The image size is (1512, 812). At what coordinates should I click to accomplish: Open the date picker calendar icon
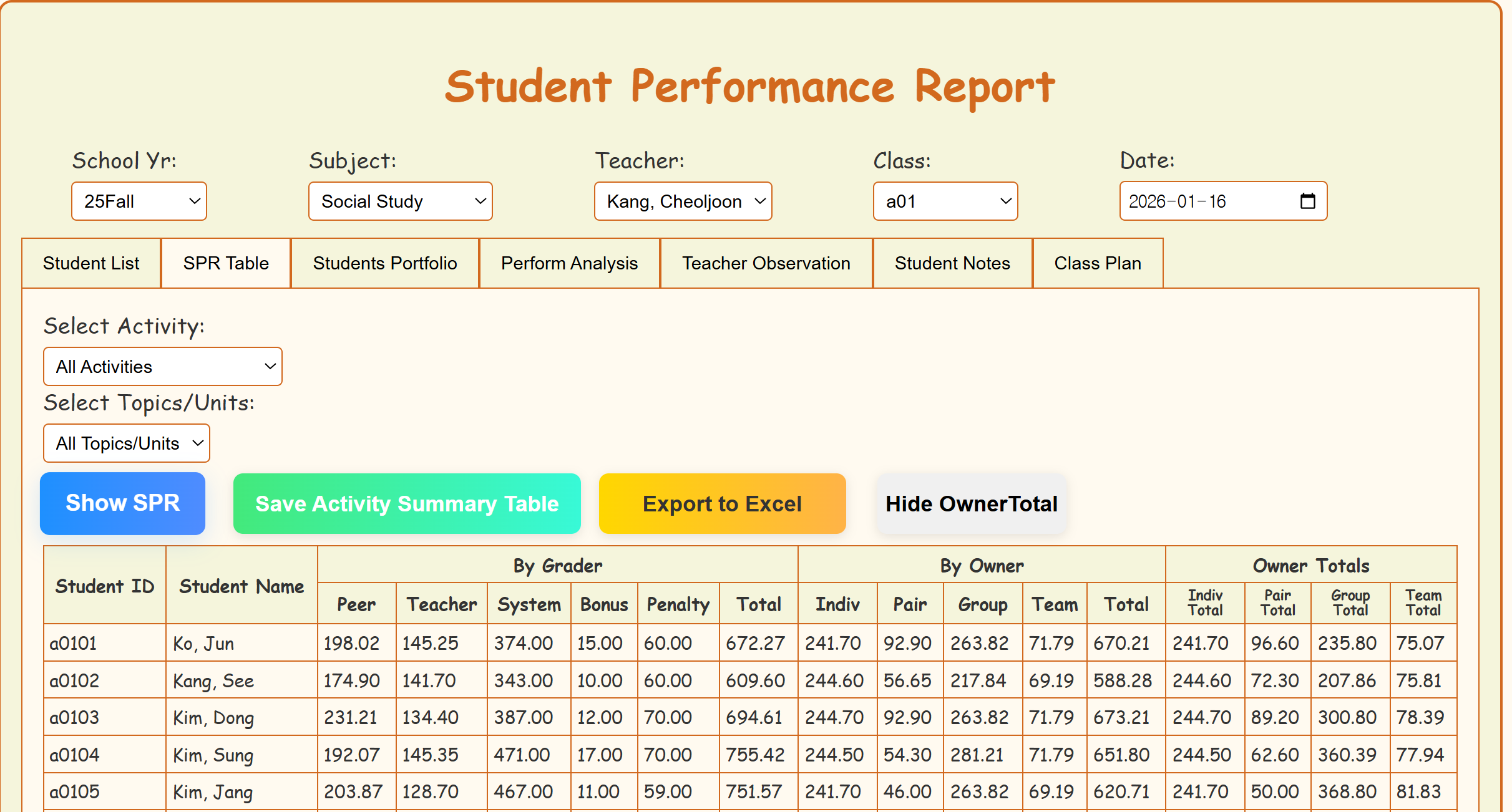click(1307, 201)
